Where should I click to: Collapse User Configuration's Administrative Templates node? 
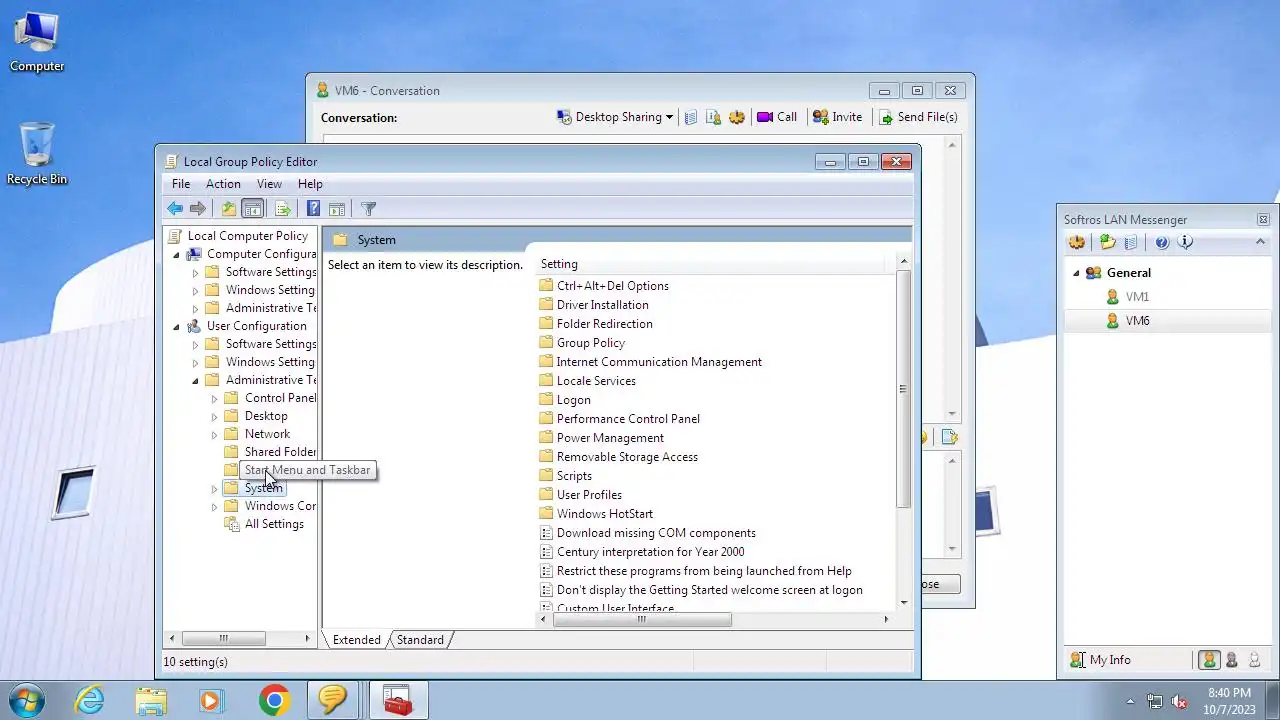coord(196,380)
